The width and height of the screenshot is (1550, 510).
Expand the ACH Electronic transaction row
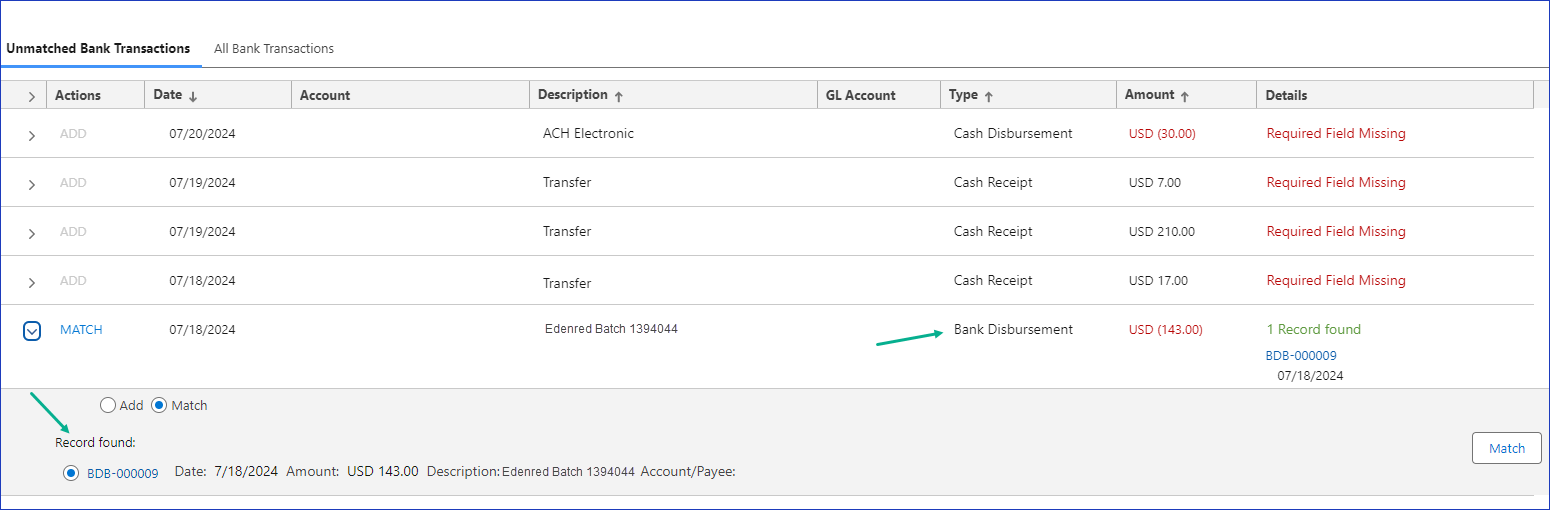pyautogui.click(x=31, y=135)
